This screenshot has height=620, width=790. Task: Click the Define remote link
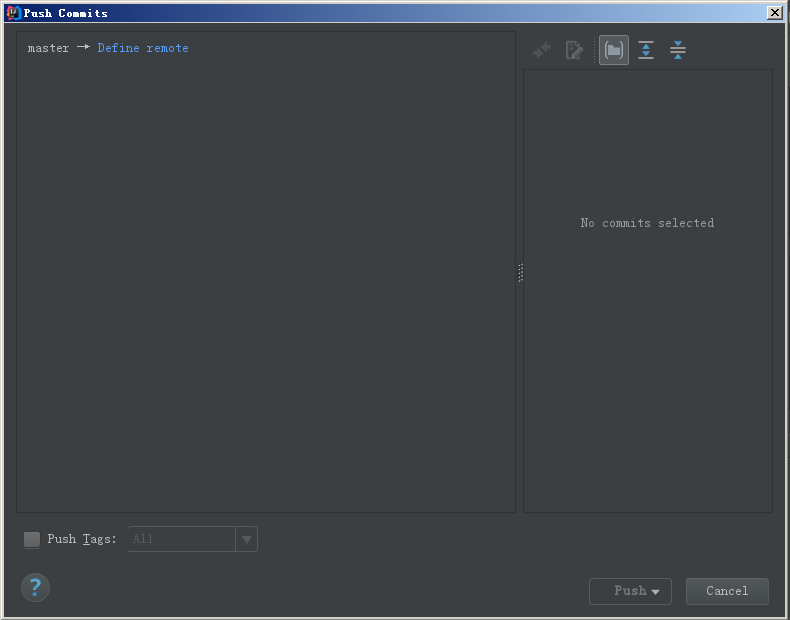[143, 48]
